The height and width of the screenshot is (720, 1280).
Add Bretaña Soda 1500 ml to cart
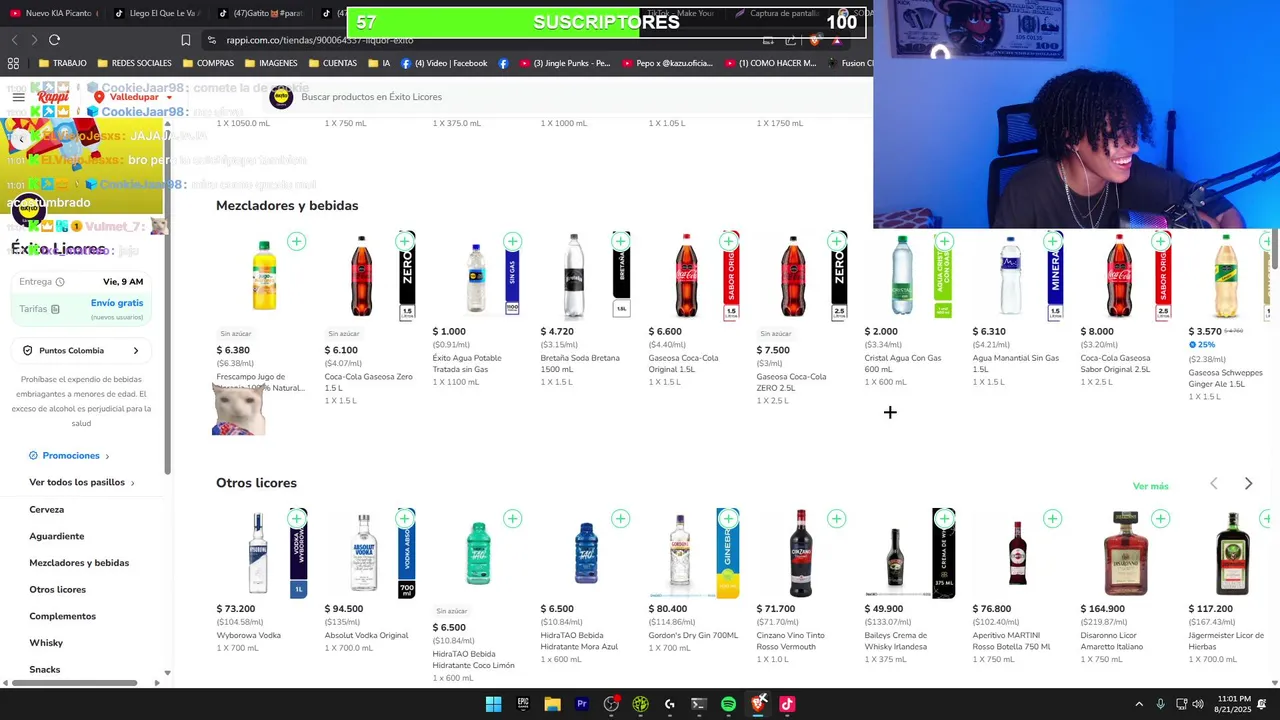620,241
